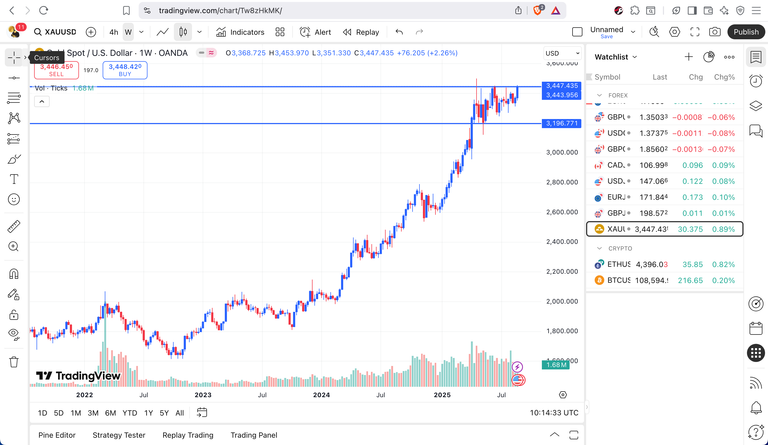Click the trash remove objects icon
The height and width of the screenshot is (445, 768).
(x=14, y=362)
